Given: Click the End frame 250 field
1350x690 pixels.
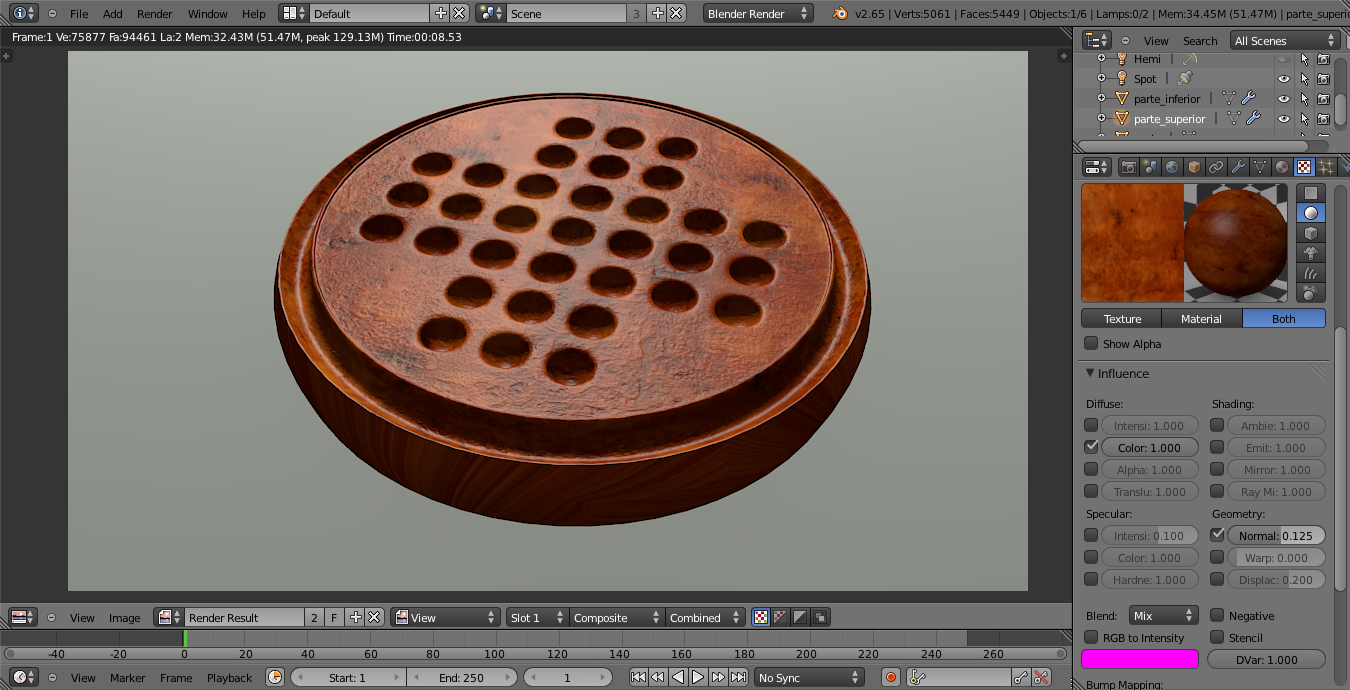Looking at the screenshot, I should coord(461,678).
